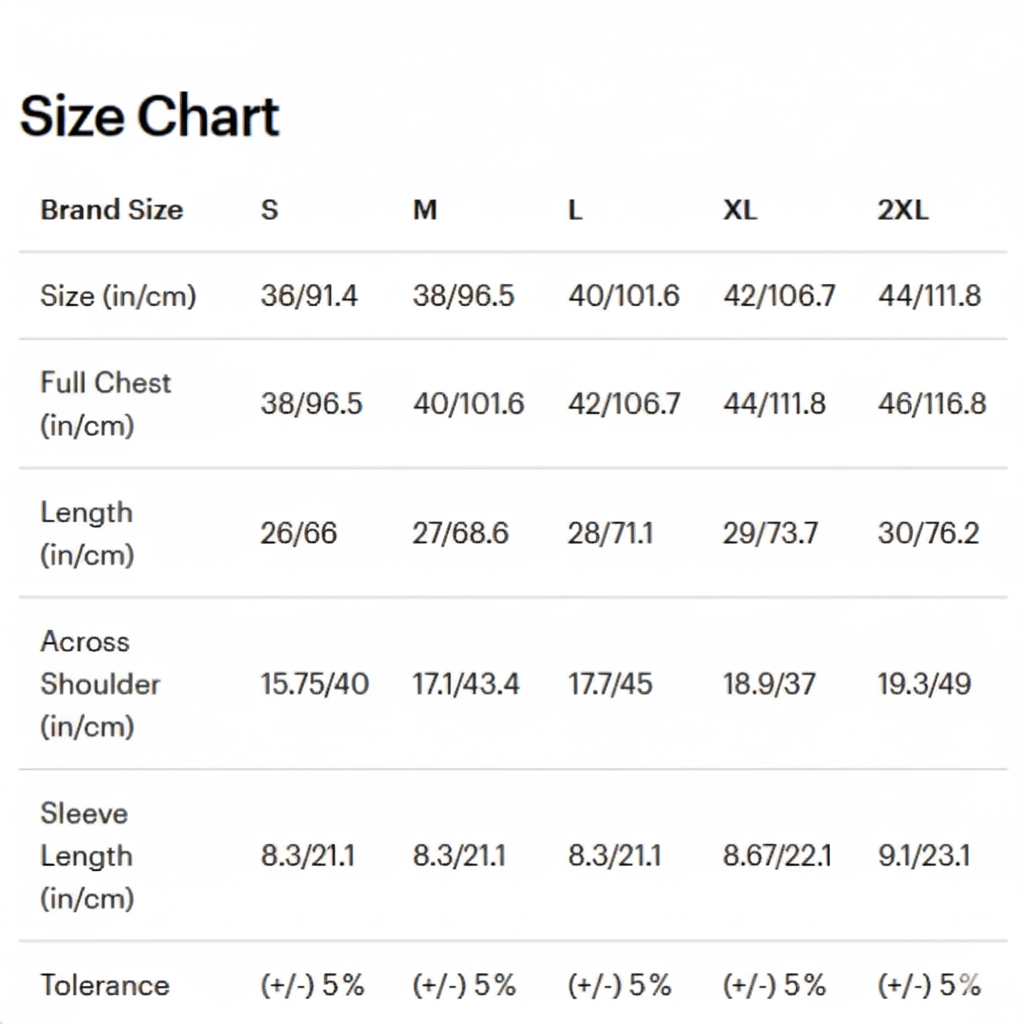
Task: Click the 15.75/40 shoulder value
Action: click(314, 684)
